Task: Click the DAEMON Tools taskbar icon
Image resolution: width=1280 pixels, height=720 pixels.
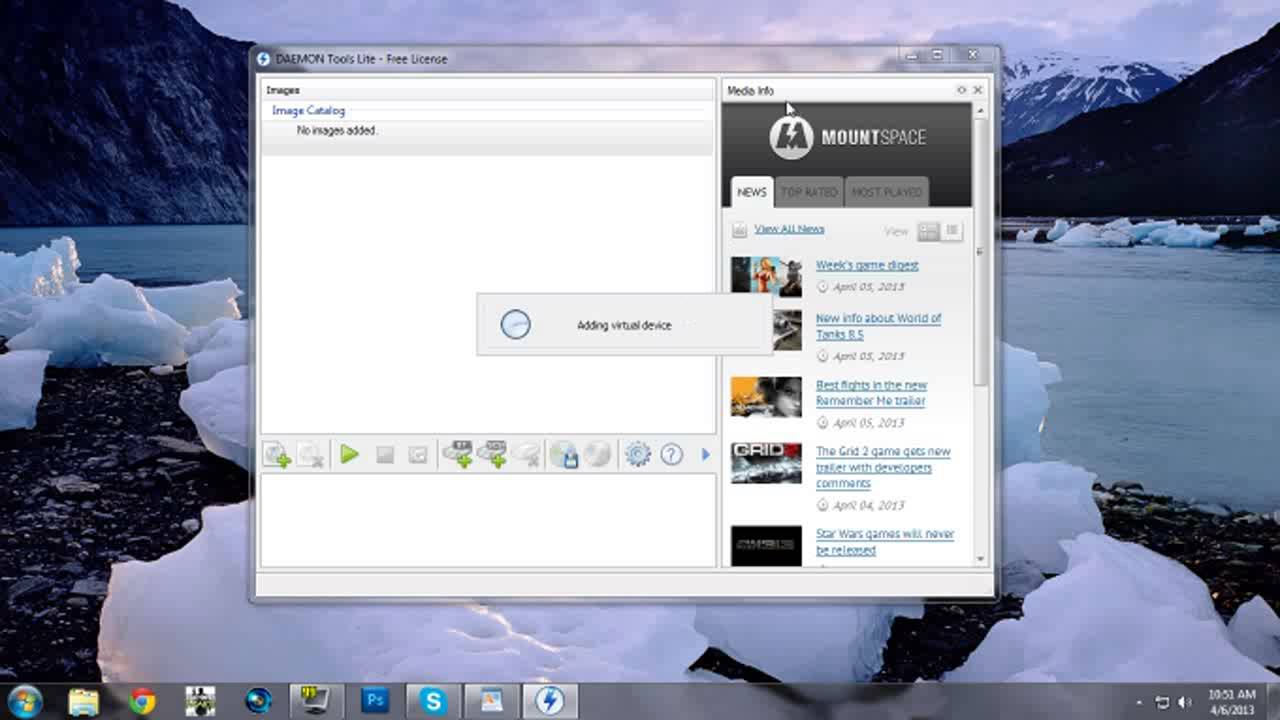Action: 549,701
